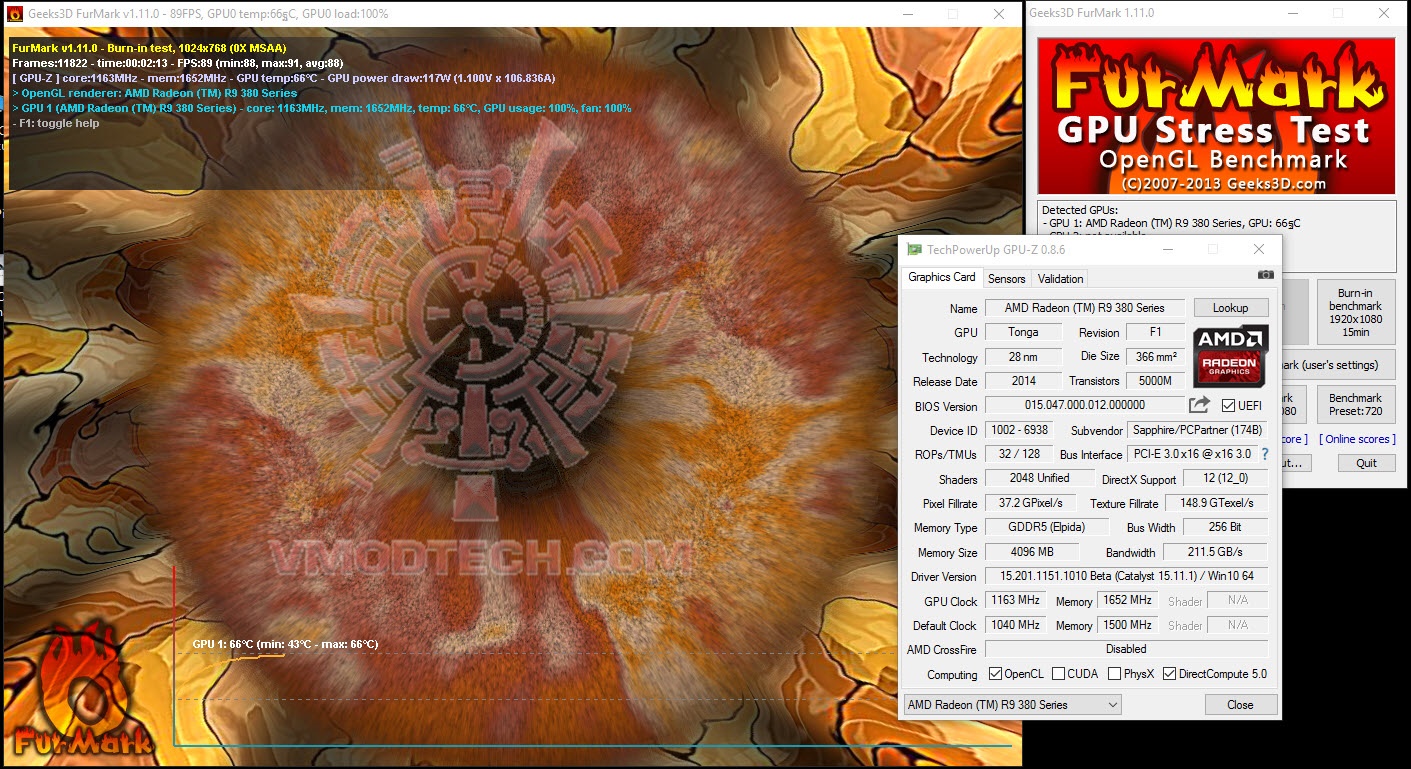Click the Lookup button
The width and height of the screenshot is (1411, 769).
coord(1231,308)
